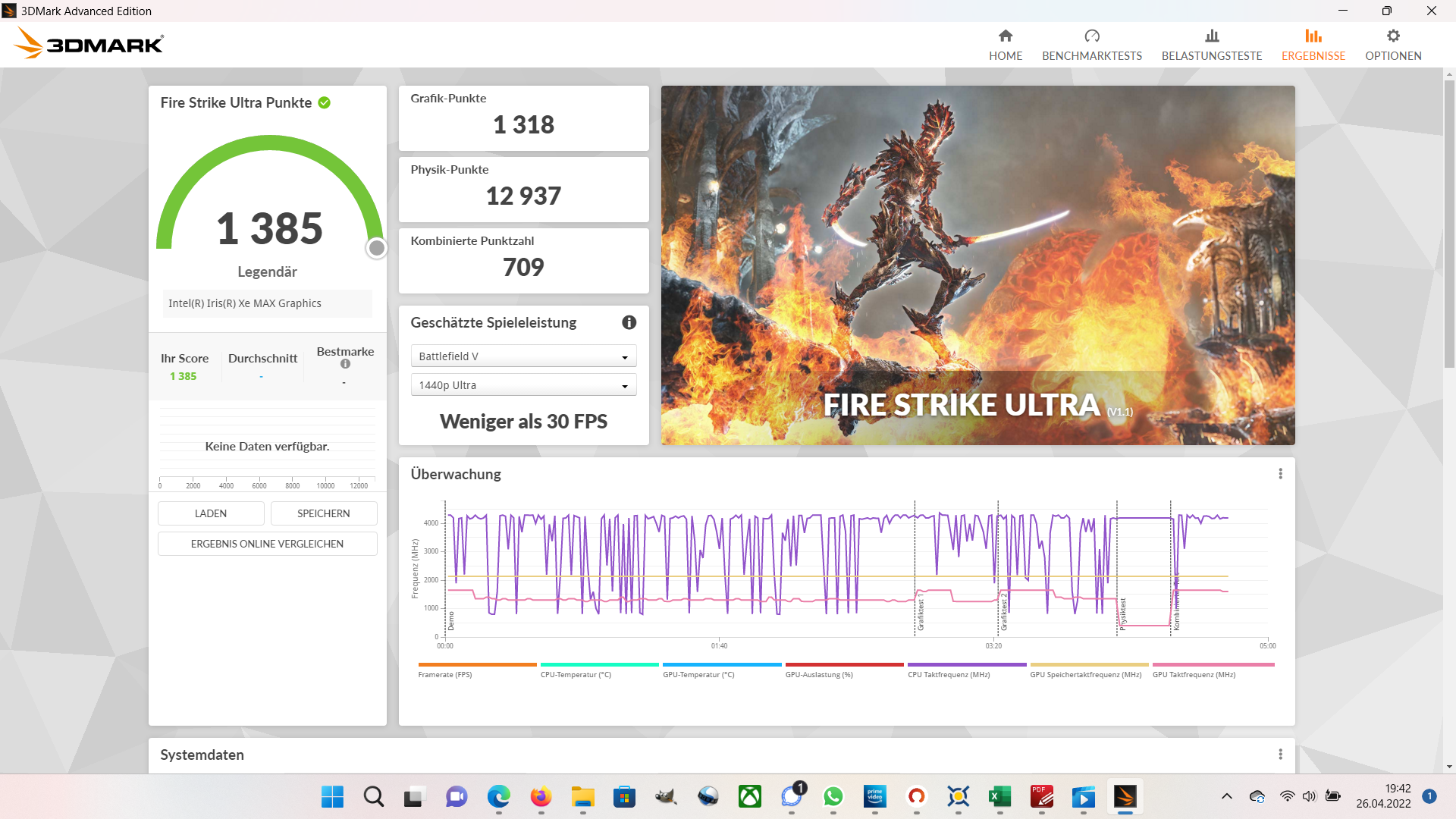Click the Demo marker in the chart
The width and height of the screenshot is (1456, 819).
tap(451, 620)
